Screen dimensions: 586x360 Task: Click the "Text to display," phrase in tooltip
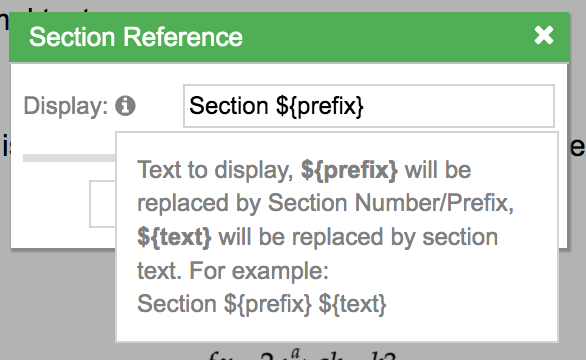click(x=215, y=170)
